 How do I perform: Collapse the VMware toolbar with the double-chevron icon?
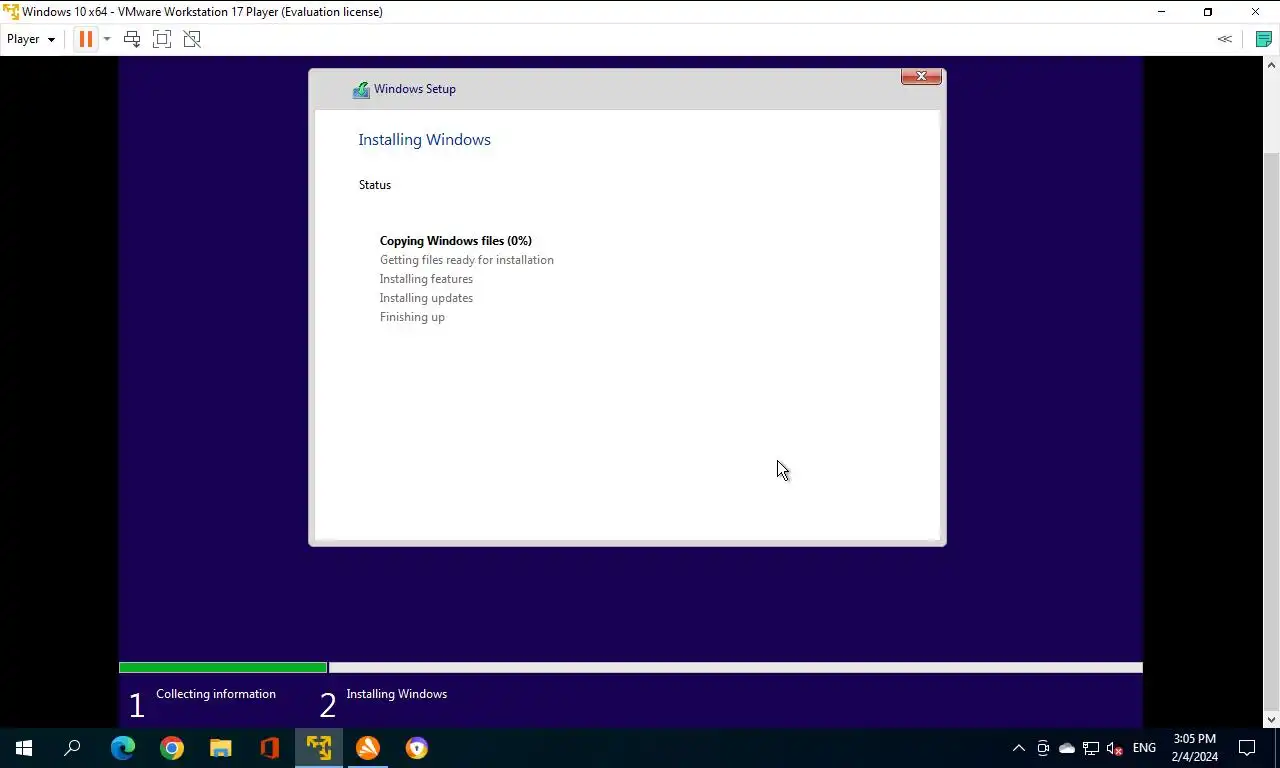(1224, 39)
